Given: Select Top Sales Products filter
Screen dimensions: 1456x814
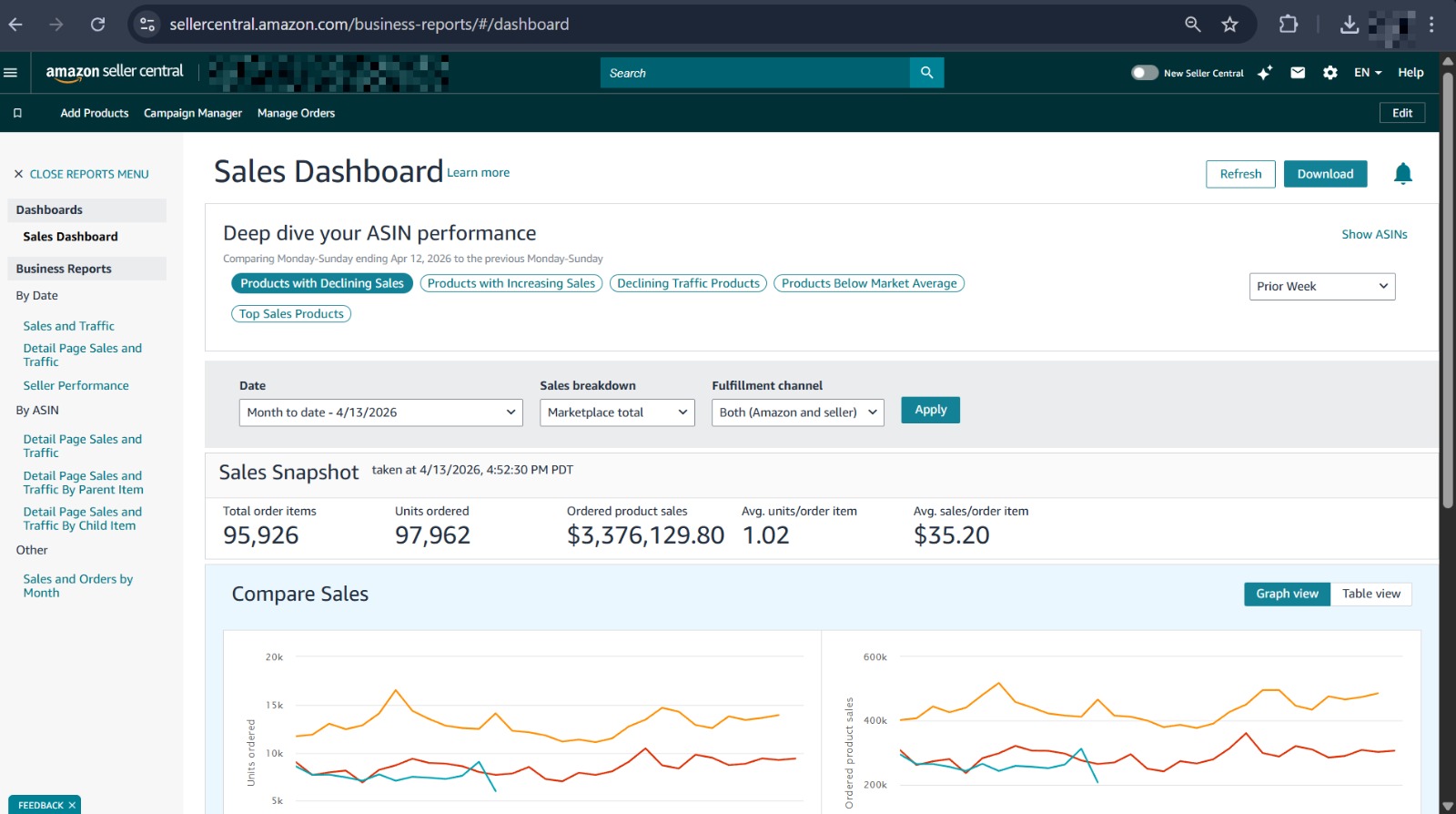Looking at the screenshot, I should (x=291, y=313).
